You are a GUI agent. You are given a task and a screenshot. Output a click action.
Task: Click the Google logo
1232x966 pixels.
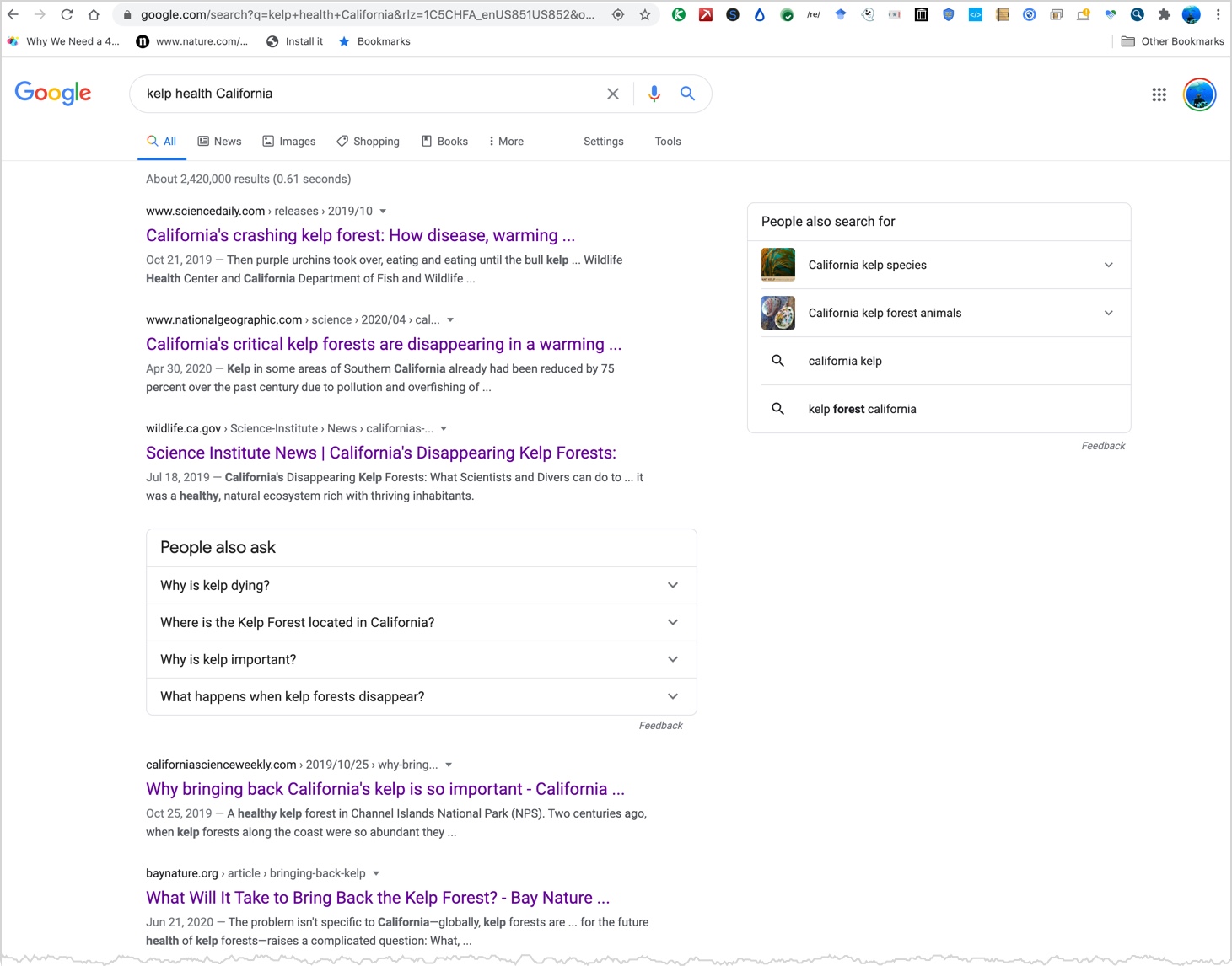pyautogui.click(x=53, y=93)
